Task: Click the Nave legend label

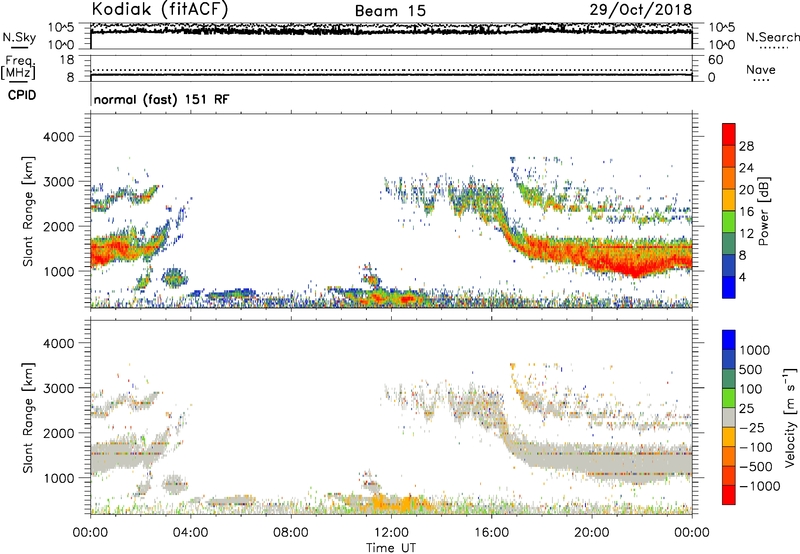Action: [761, 69]
